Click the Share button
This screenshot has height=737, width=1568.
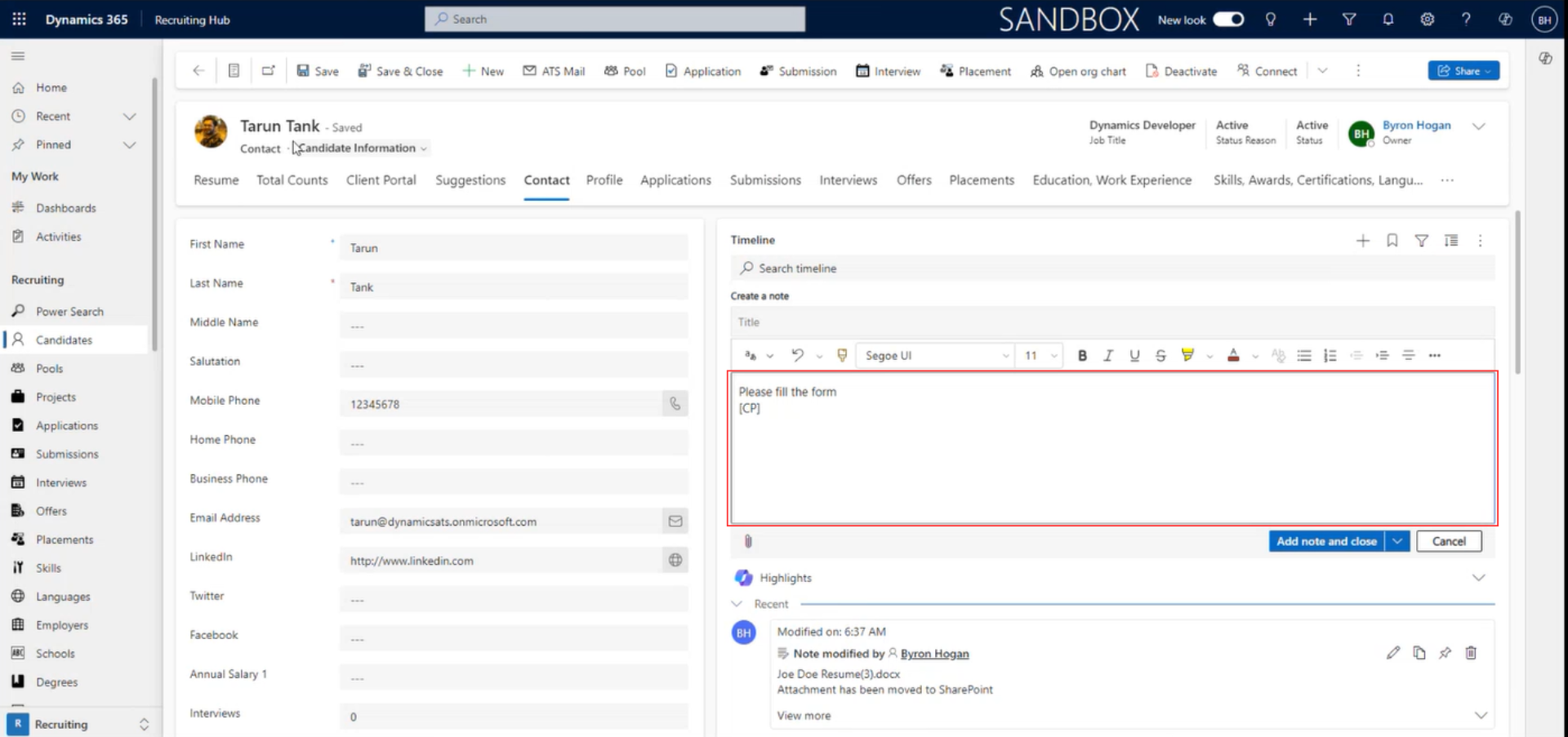[x=1463, y=71]
